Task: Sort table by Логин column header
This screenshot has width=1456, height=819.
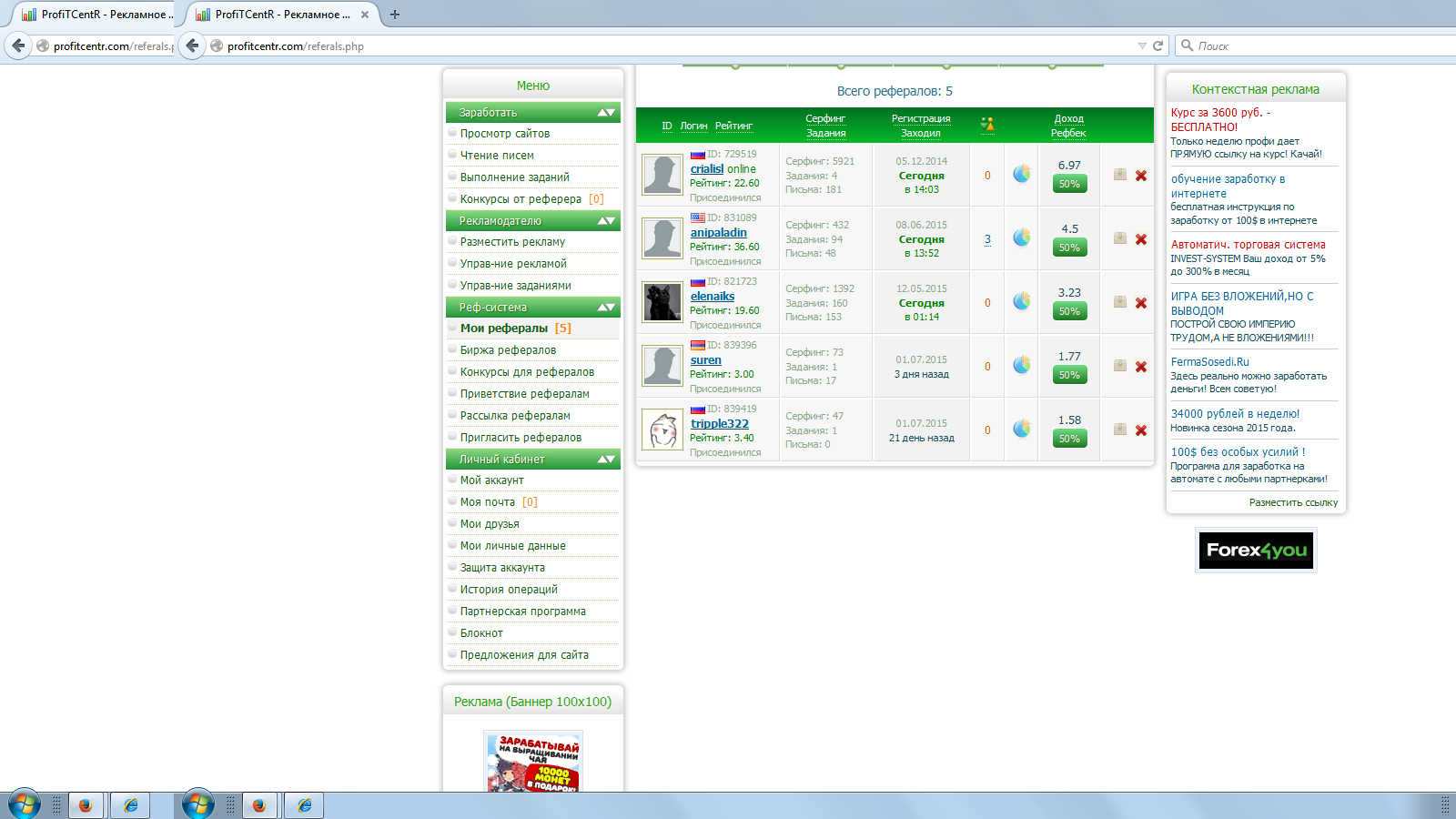Action: pyautogui.click(x=693, y=126)
